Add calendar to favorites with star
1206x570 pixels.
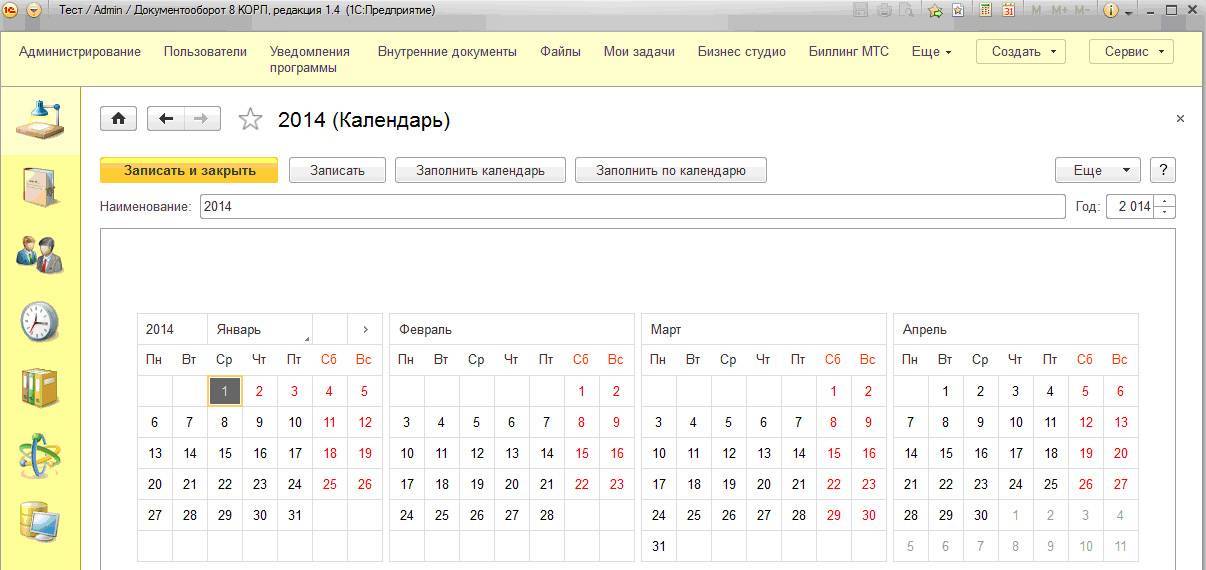coord(250,120)
